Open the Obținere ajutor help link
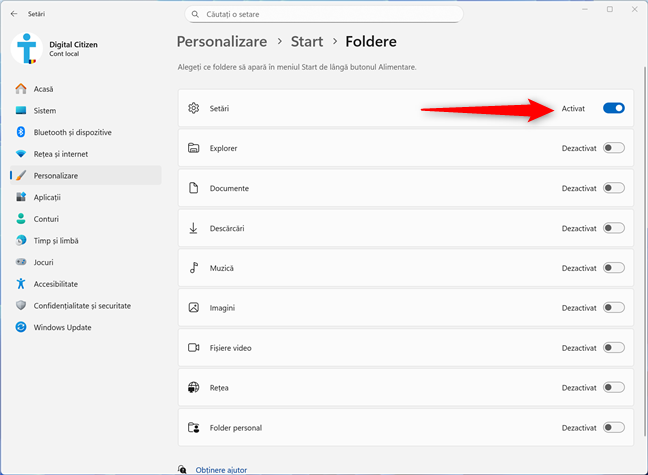The width and height of the screenshot is (648, 475). [220, 469]
